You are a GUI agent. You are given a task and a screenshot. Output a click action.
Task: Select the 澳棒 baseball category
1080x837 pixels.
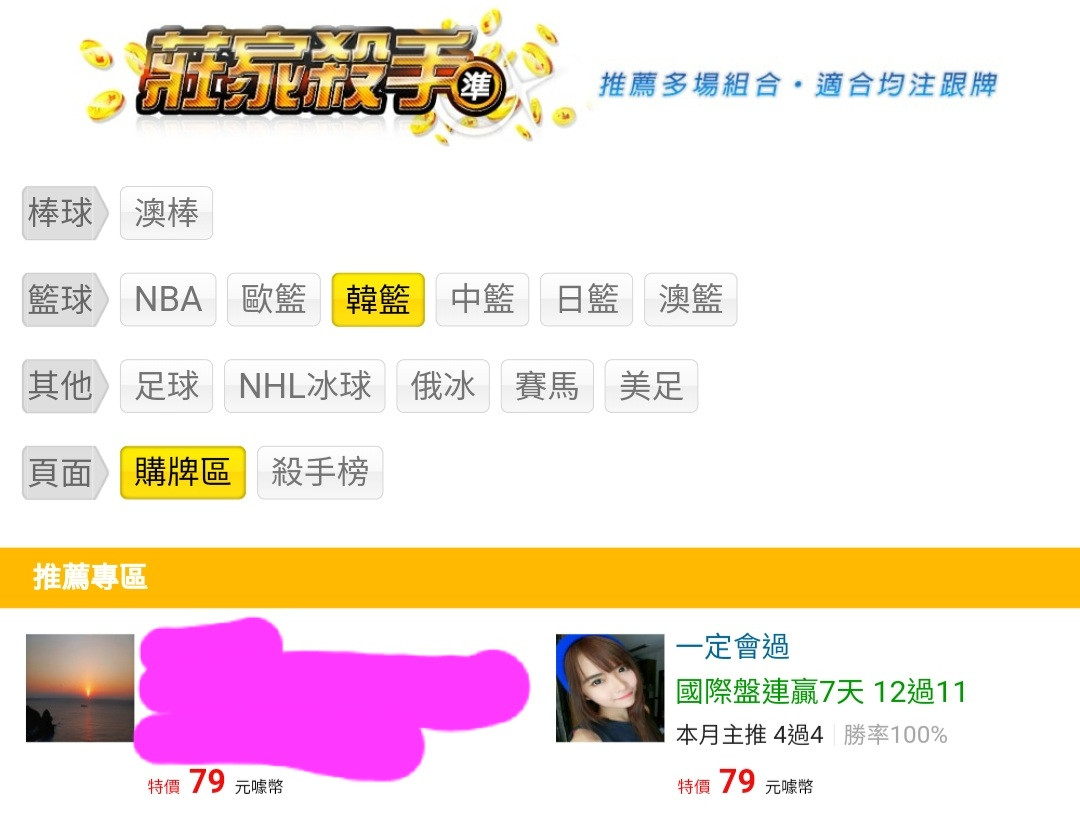click(166, 213)
